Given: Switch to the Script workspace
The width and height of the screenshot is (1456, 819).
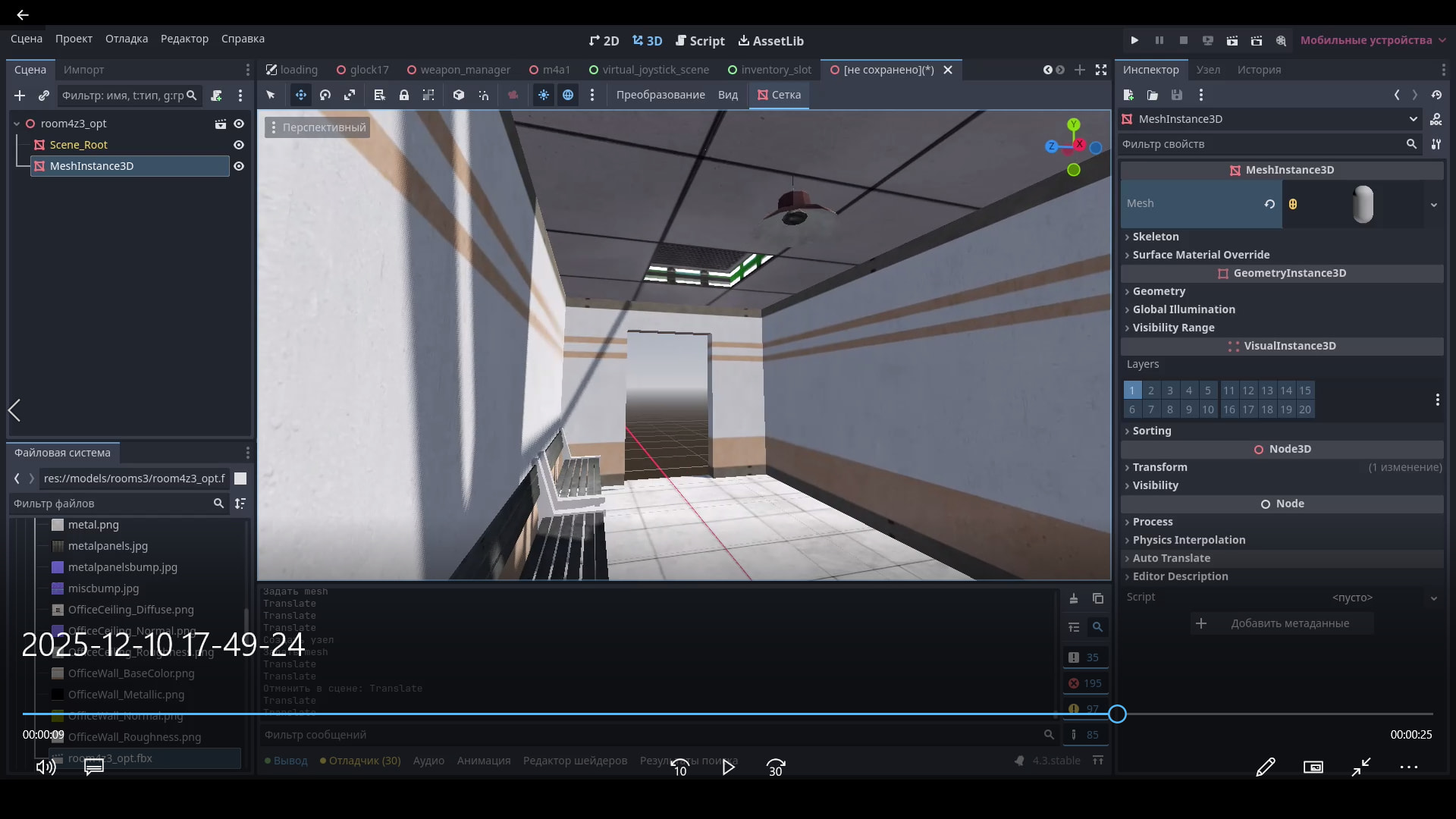Looking at the screenshot, I should click(700, 41).
